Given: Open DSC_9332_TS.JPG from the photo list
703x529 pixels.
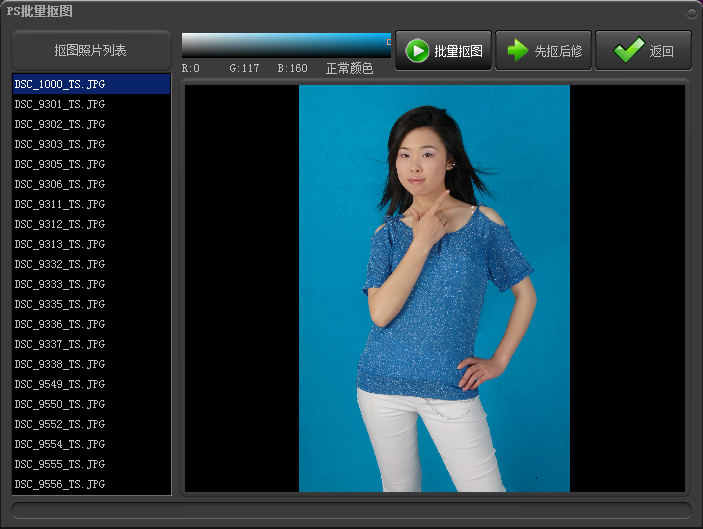Looking at the screenshot, I should pyautogui.click(x=60, y=264).
